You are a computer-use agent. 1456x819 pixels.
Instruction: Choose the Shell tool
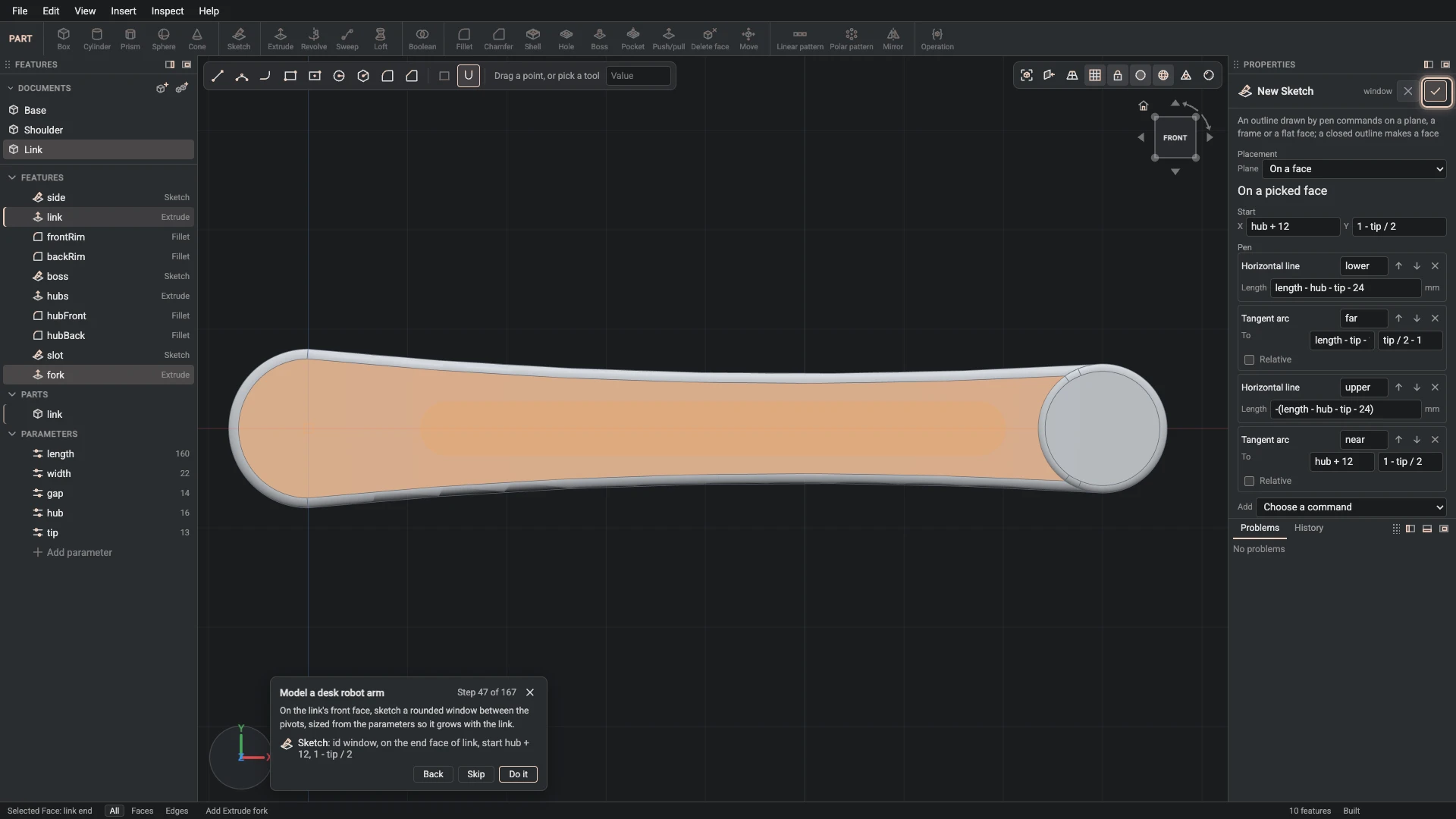pos(533,39)
